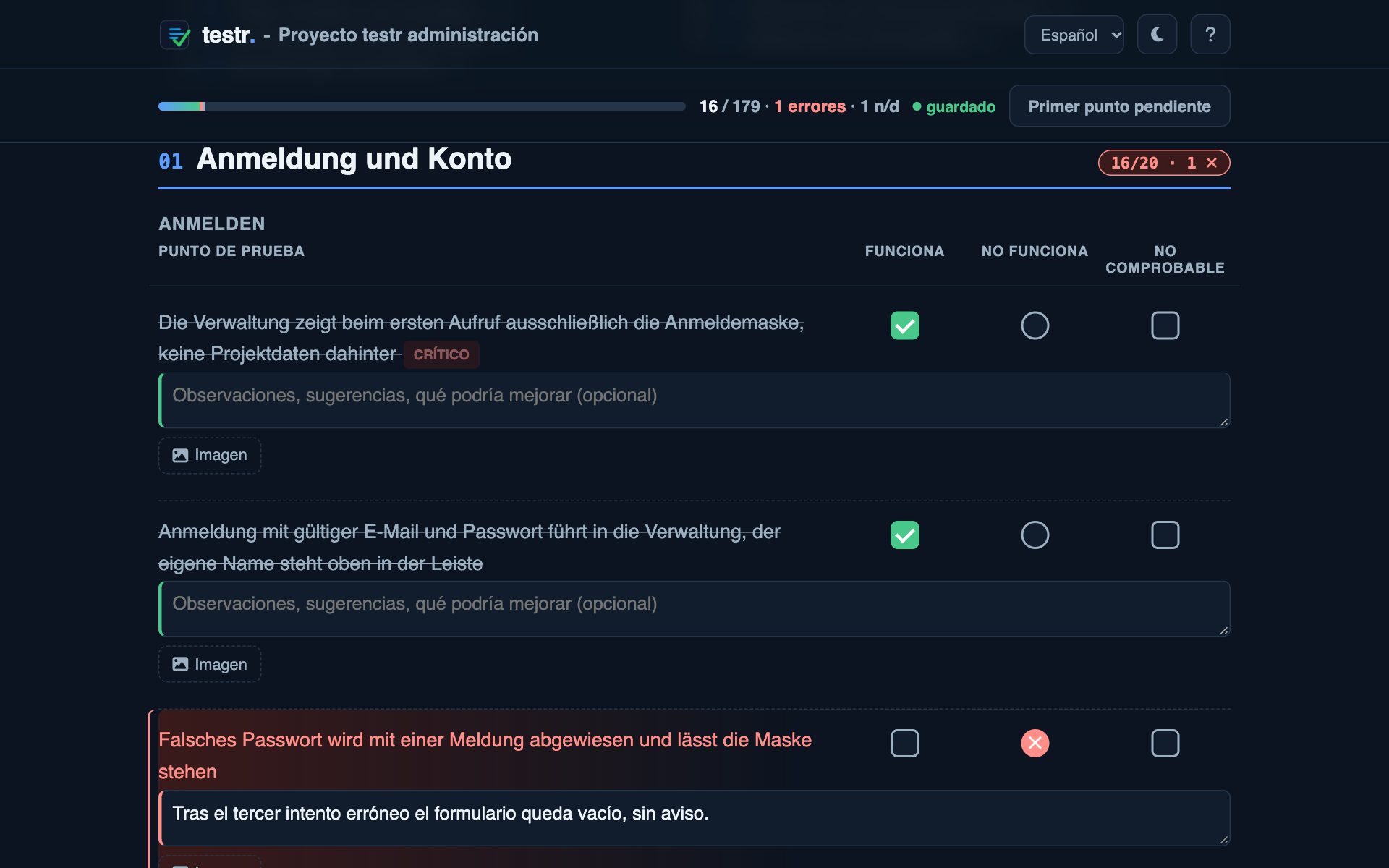This screenshot has height=868, width=1389.
Task: Mark No funciona for gültiger E-Mail test
Action: coord(1035,535)
